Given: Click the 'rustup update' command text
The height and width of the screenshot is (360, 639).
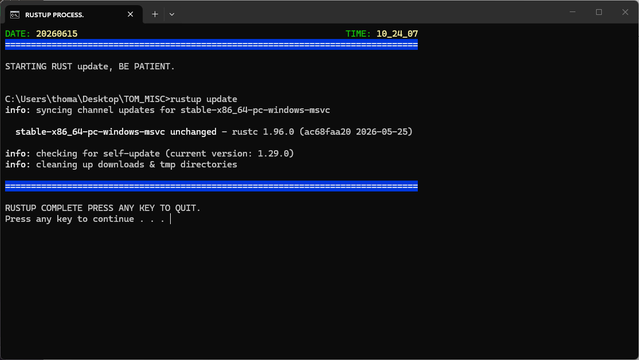Looking at the screenshot, I should [204, 99].
